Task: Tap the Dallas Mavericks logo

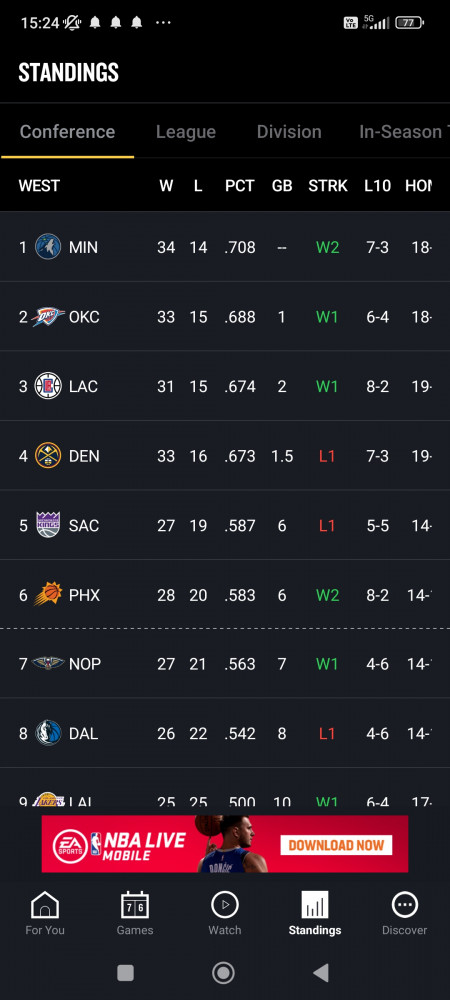Action: pos(48,733)
